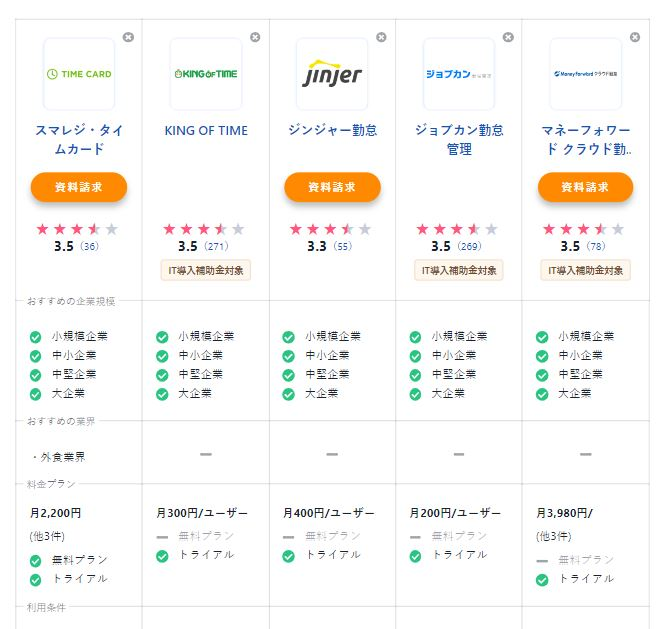Close the ジョブカン勤怠管理 comparison column

[508, 37]
